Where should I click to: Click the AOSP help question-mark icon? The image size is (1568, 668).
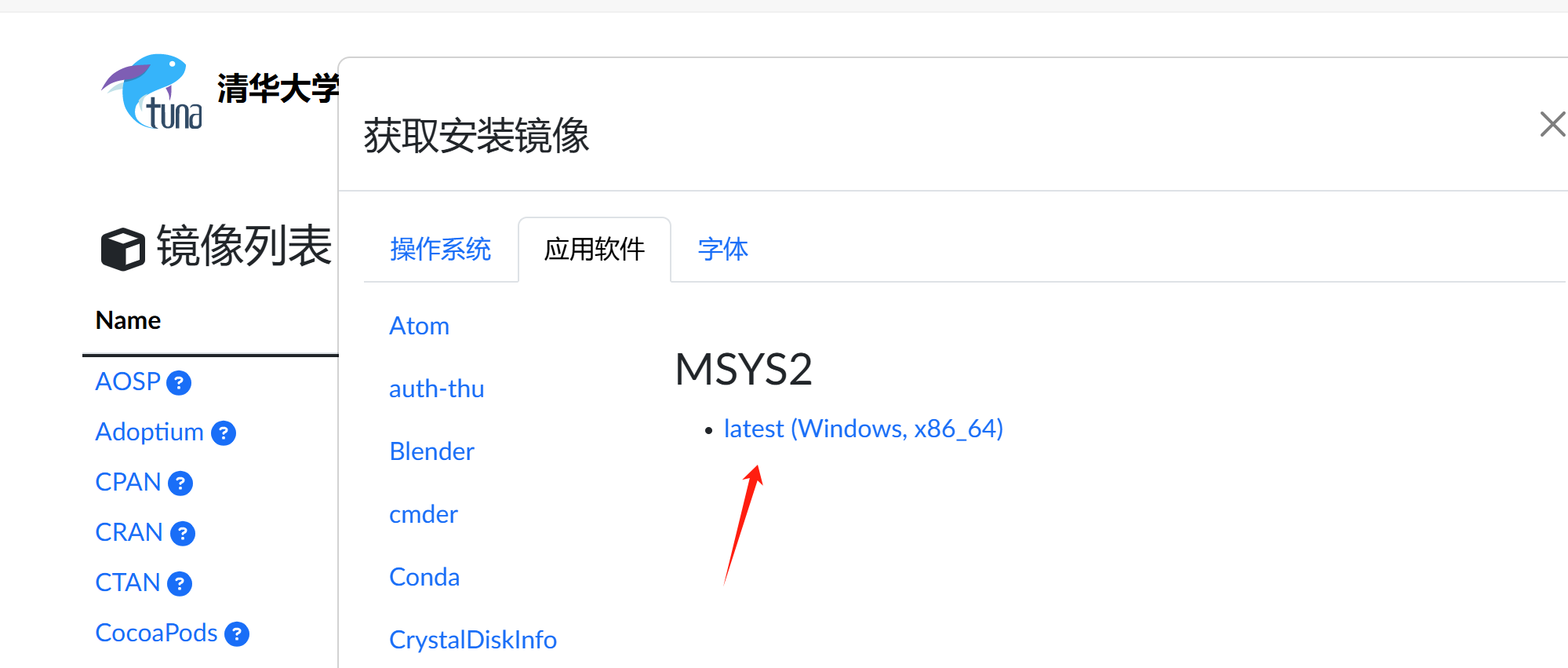[179, 383]
